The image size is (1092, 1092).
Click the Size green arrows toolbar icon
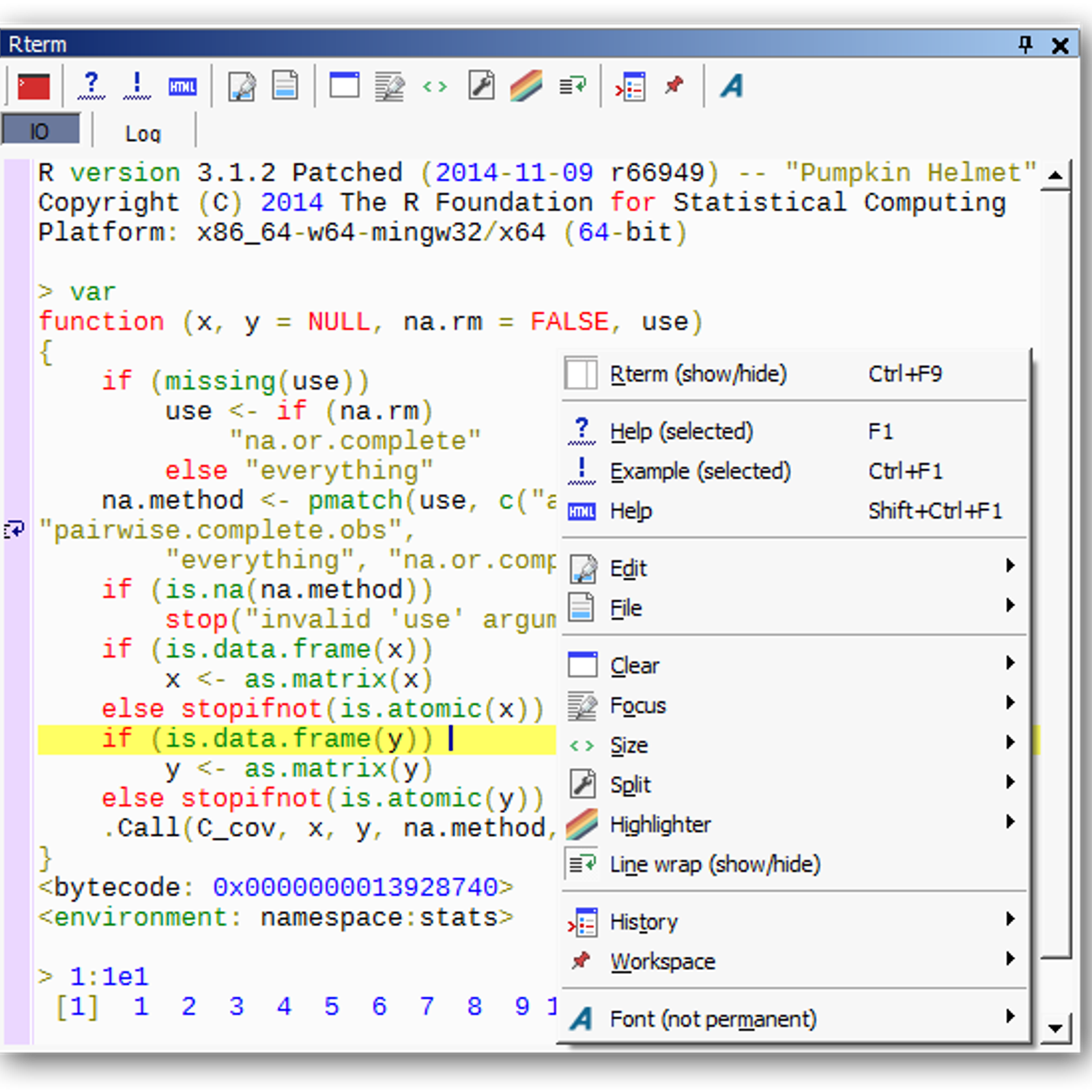coord(435,87)
